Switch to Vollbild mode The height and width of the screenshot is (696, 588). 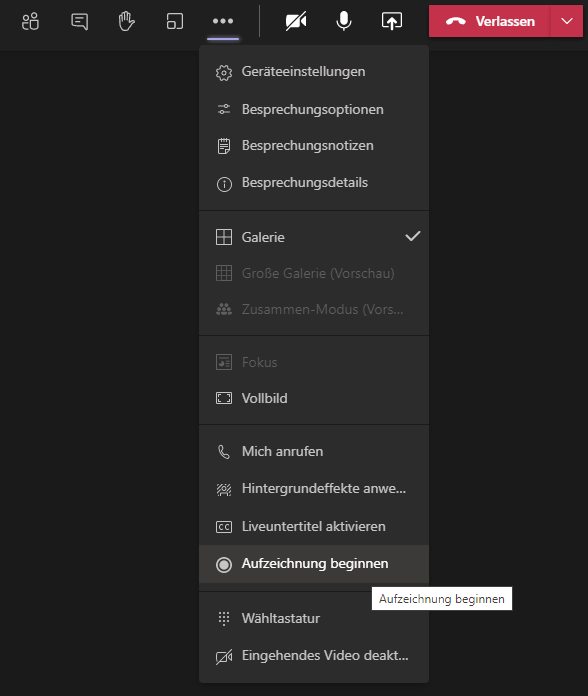coord(314,398)
